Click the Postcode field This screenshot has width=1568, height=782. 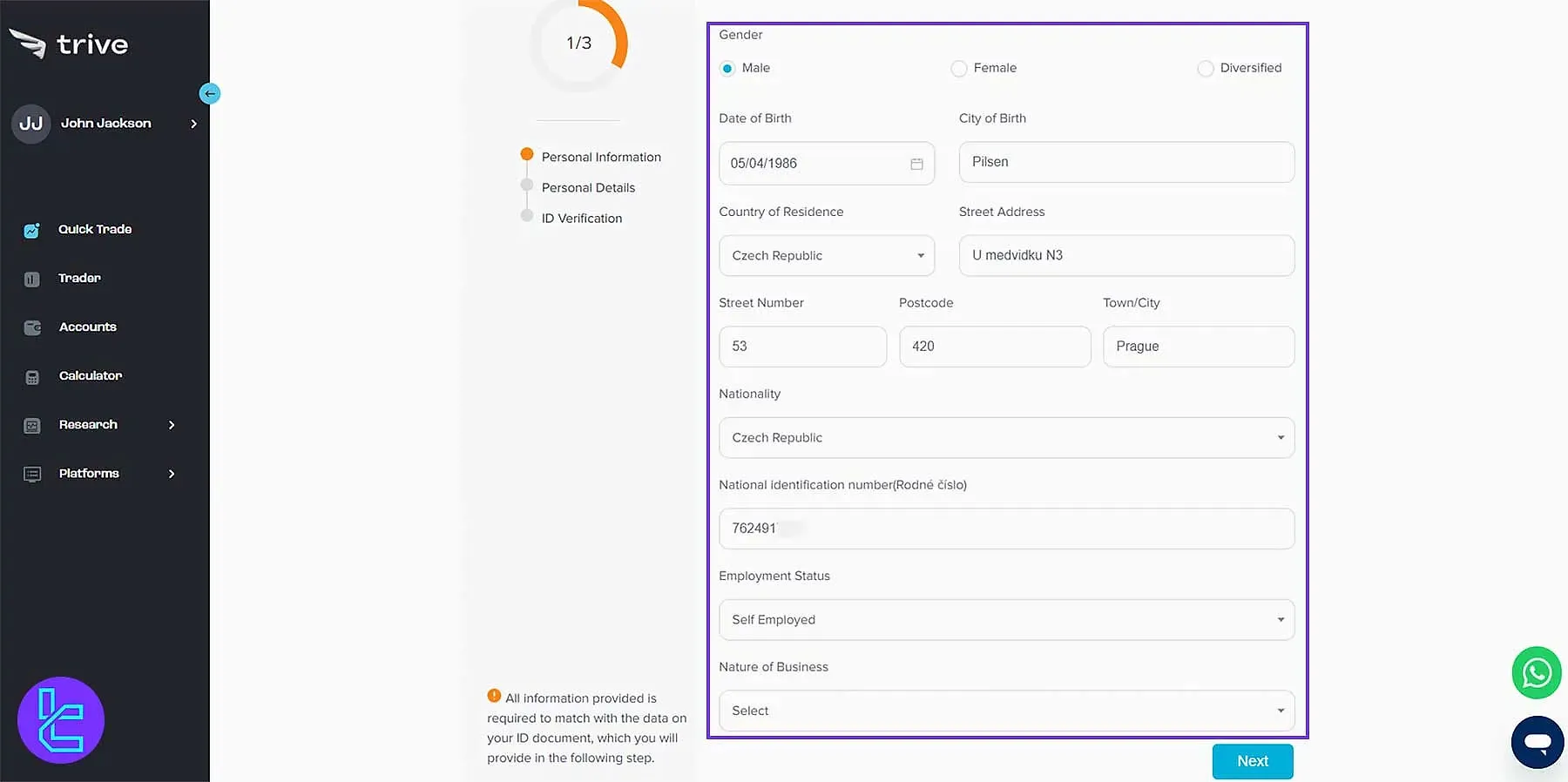coord(995,347)
